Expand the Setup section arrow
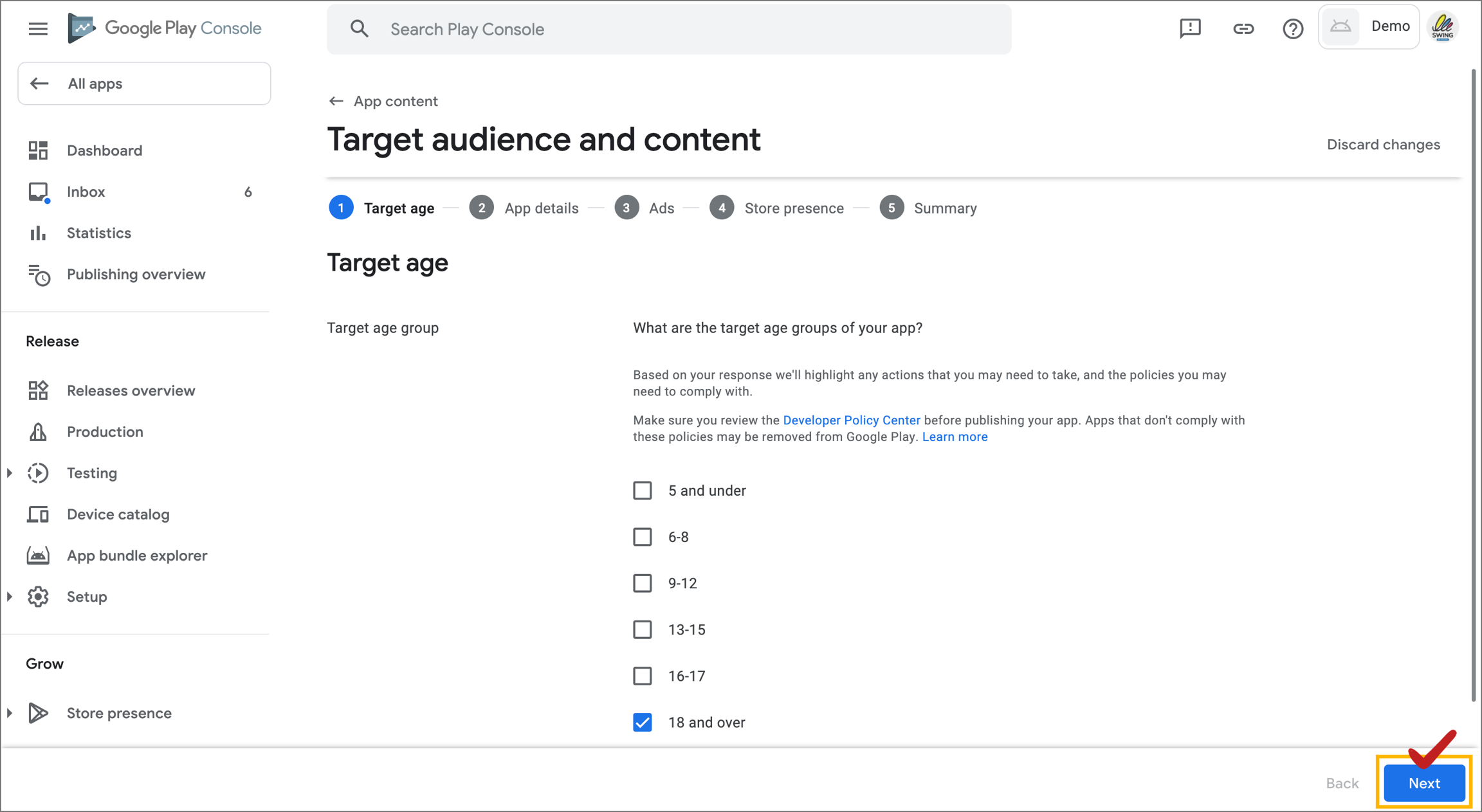 [x=10, y=597]
